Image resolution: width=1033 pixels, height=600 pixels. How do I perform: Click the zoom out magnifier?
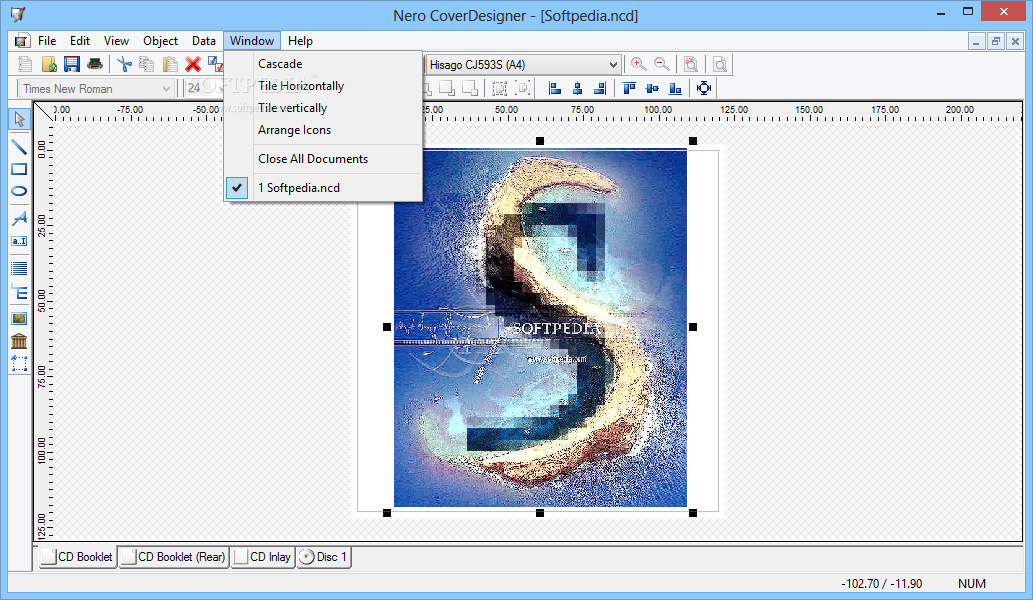[661, 64]
